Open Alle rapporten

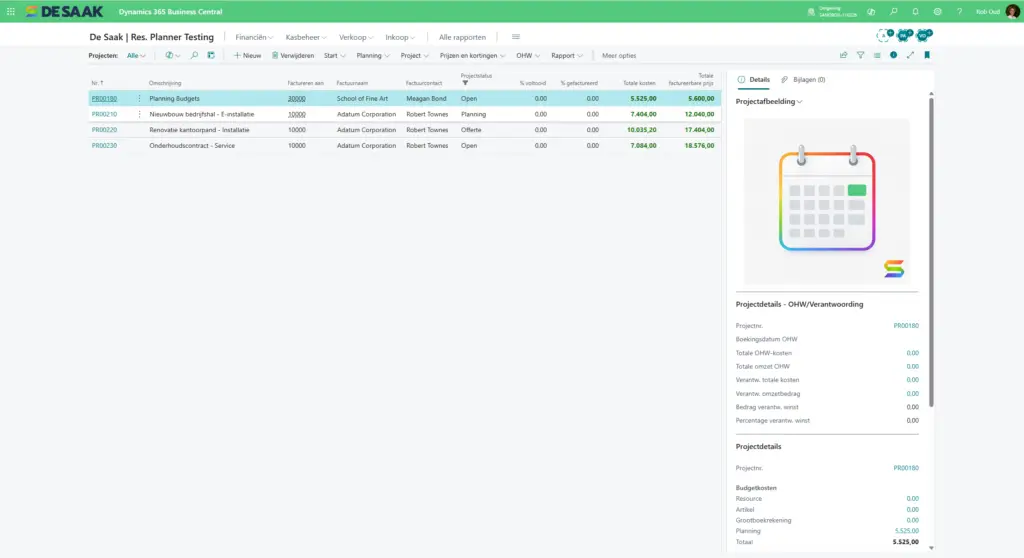(462, 37)
